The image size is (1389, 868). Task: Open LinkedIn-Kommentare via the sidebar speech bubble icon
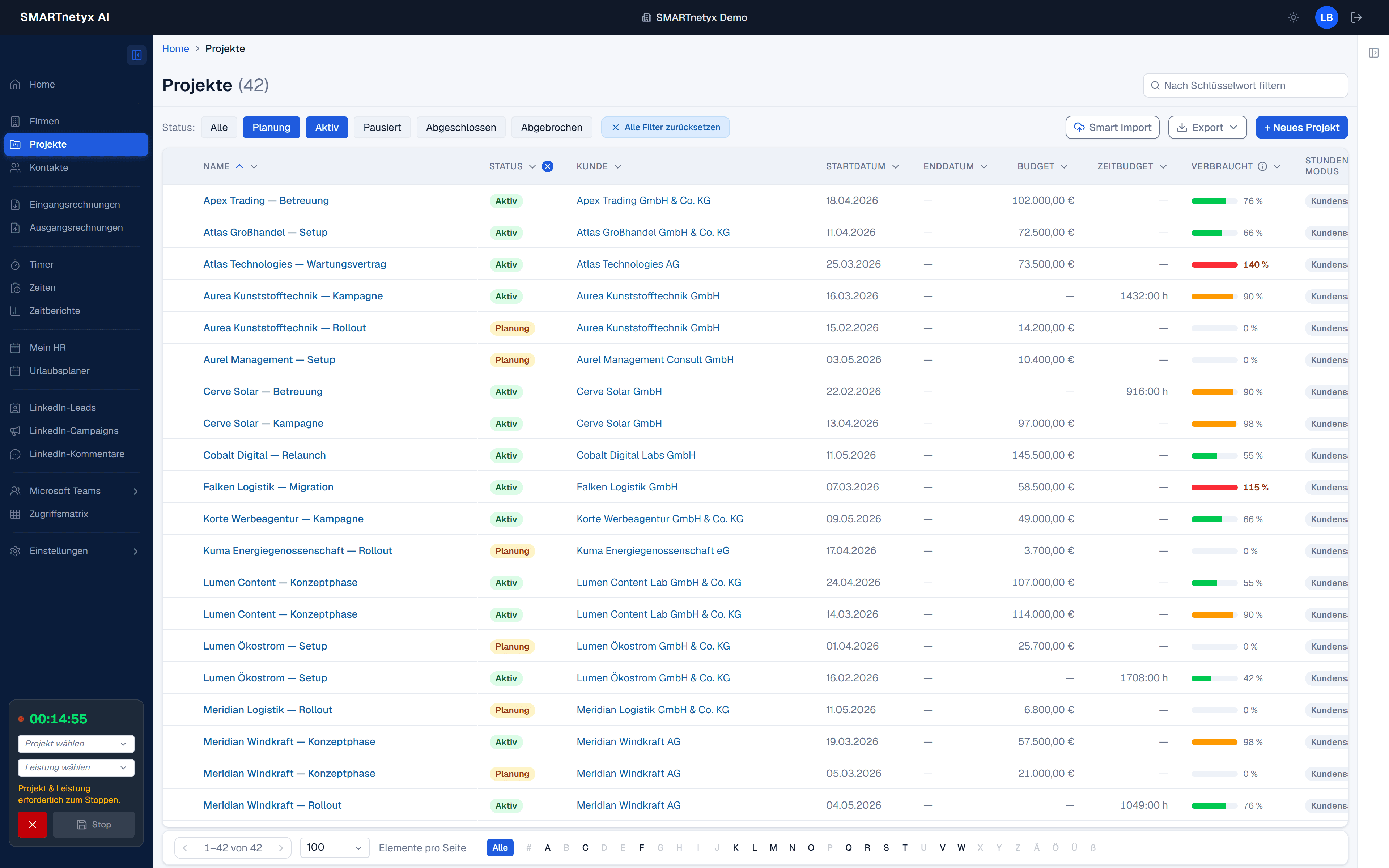16,454
